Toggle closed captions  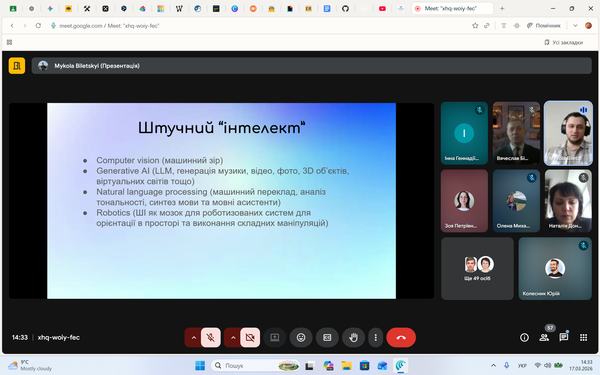tap(327, 338)
